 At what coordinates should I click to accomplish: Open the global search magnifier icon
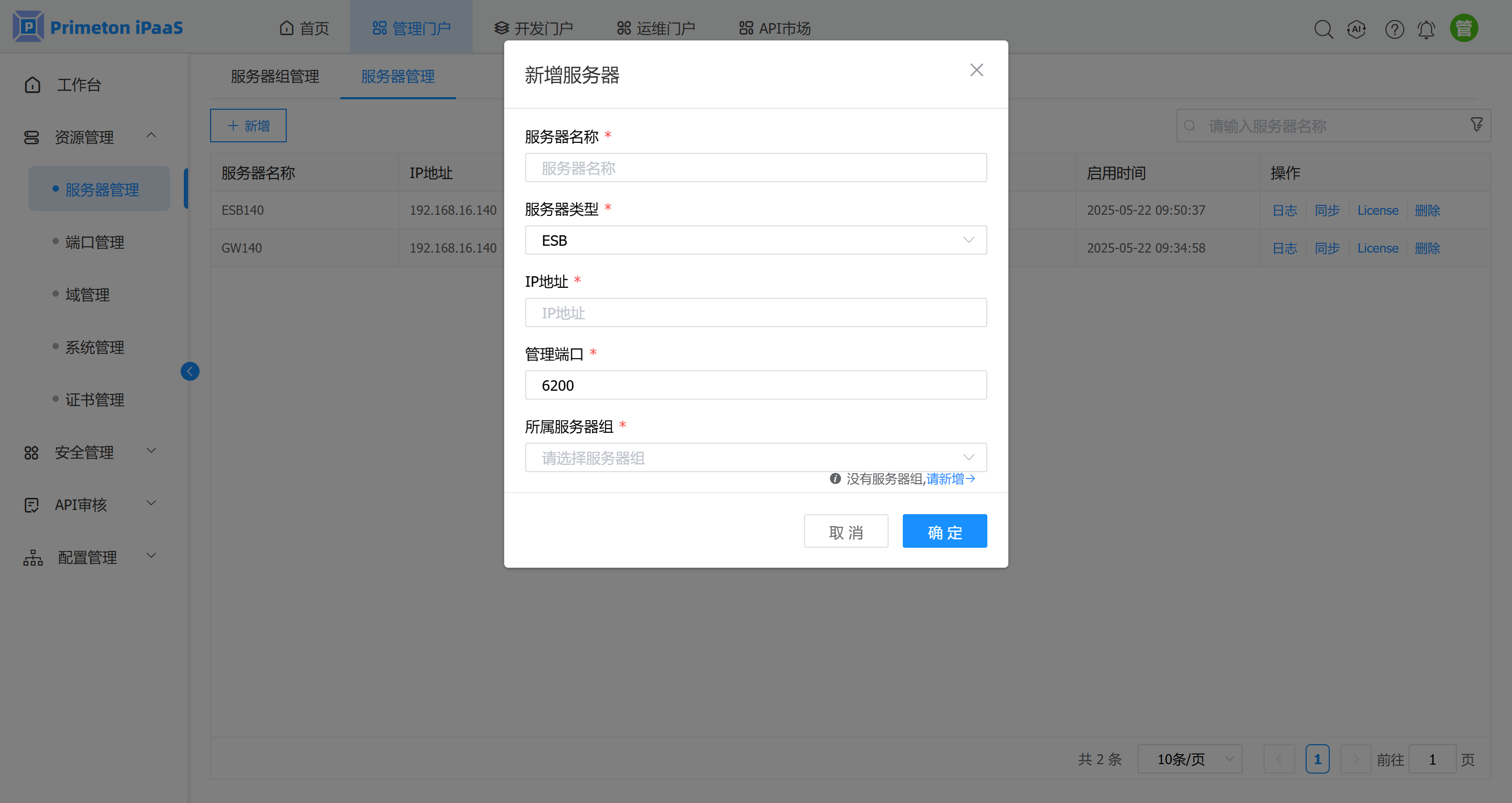click(1323, 29)
